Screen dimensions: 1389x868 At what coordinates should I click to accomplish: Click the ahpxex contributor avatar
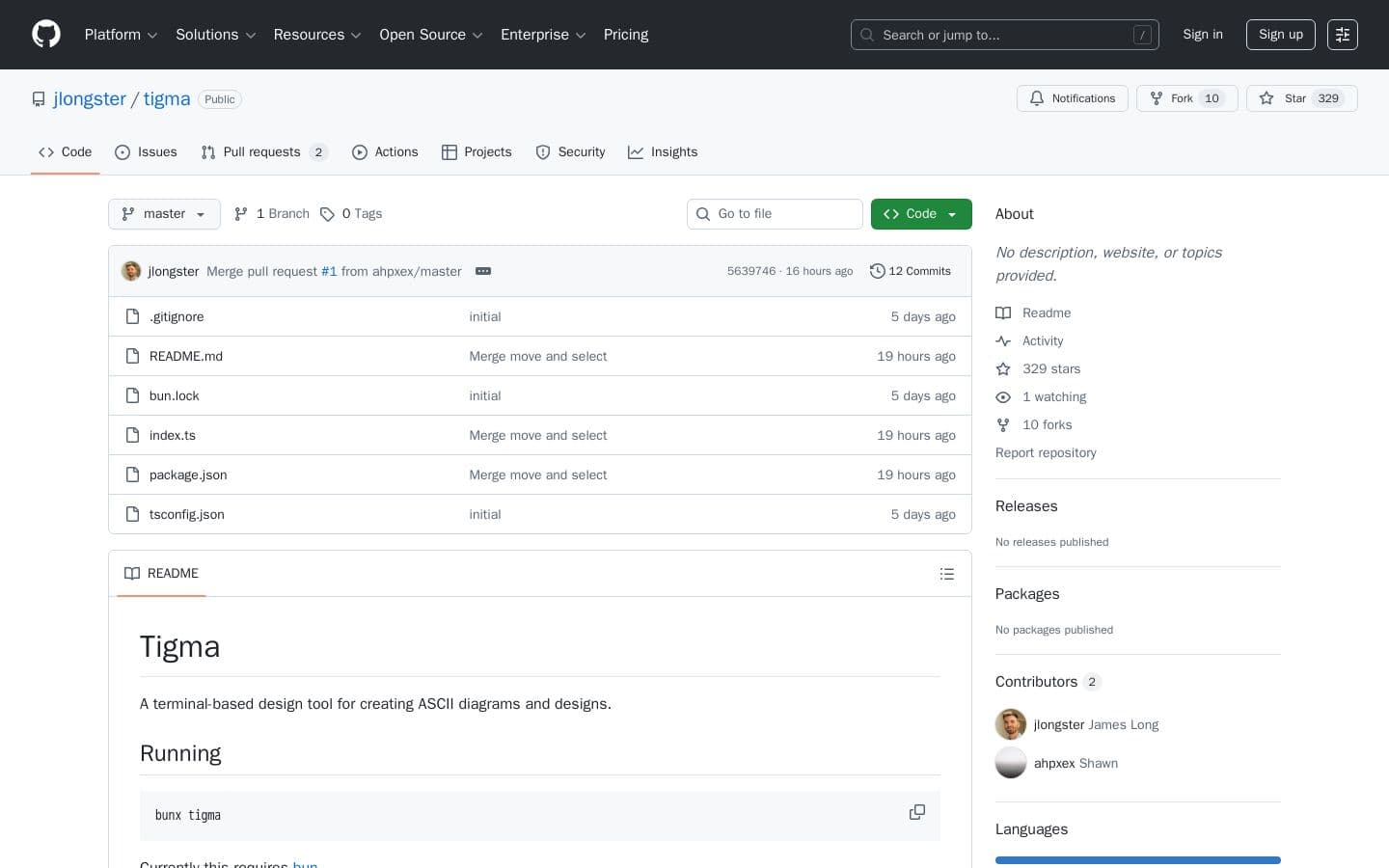click(1011, 763)
